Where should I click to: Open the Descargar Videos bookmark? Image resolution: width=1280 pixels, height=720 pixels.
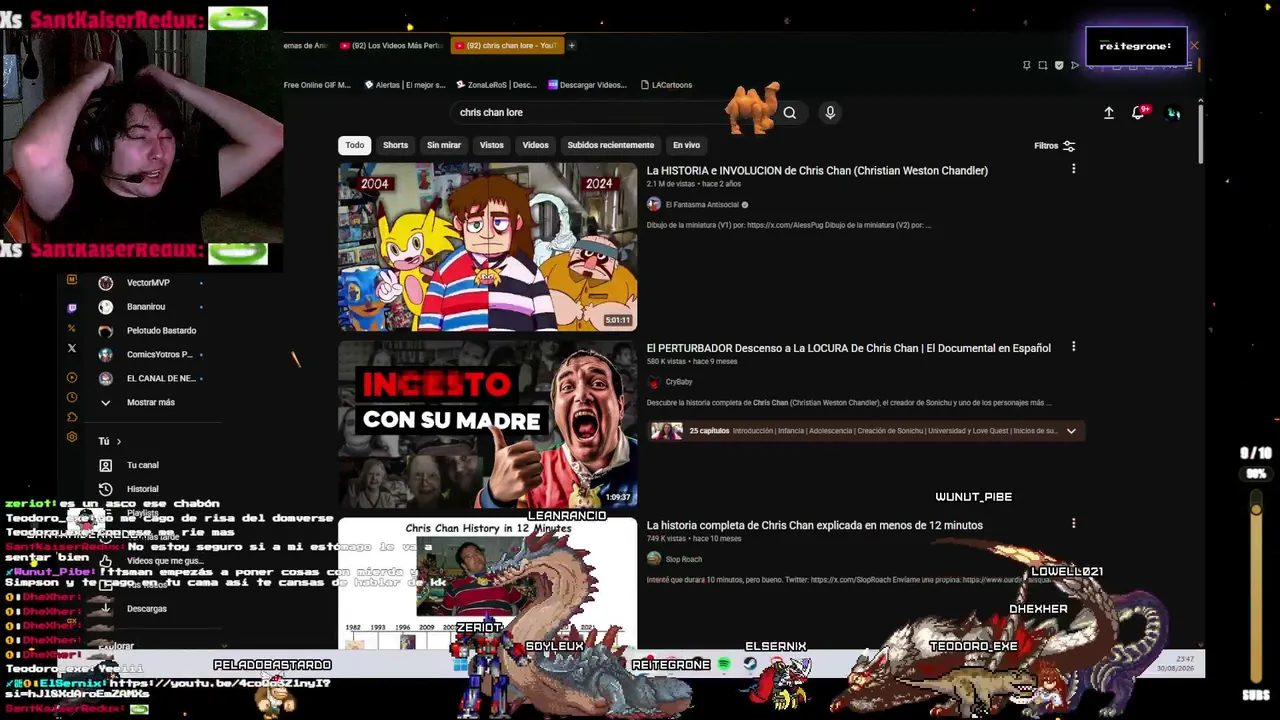587,85
